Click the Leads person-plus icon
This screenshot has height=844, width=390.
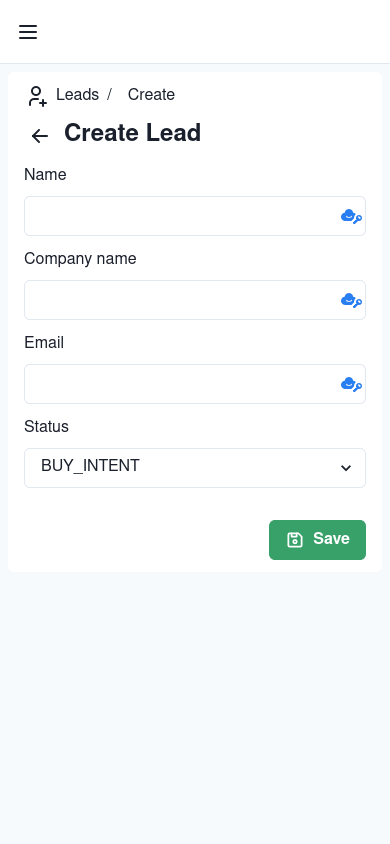coord(37,96)
